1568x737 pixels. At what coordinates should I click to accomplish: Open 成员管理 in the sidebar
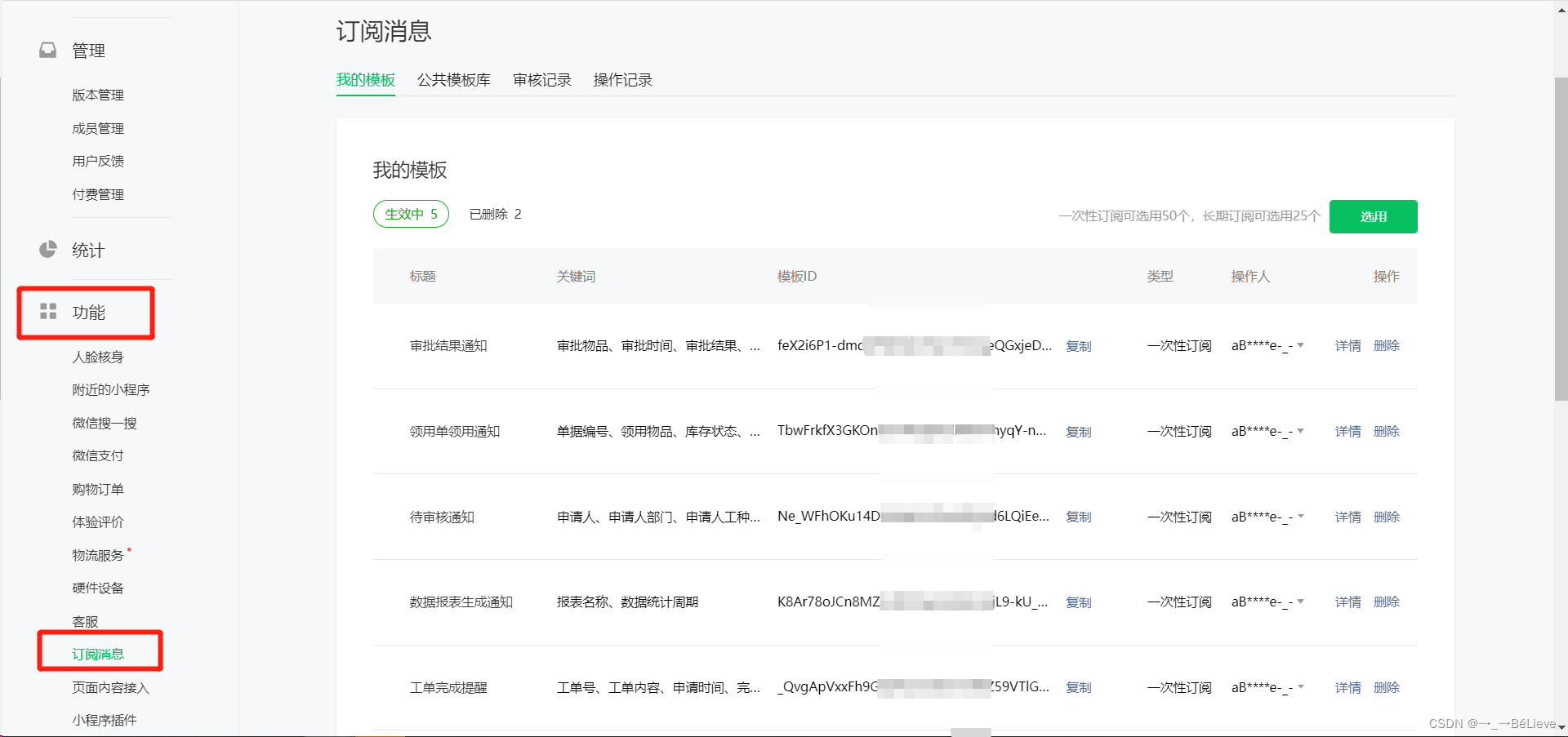click(98, 128)
